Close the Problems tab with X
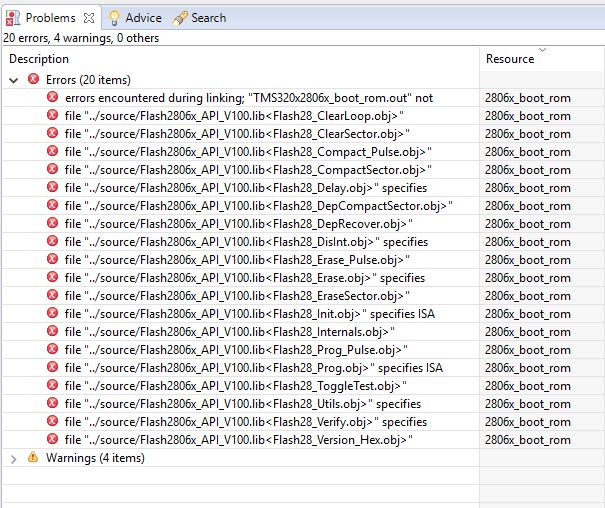This screenshot has height=508, width=605. click(x=89, y=18)
